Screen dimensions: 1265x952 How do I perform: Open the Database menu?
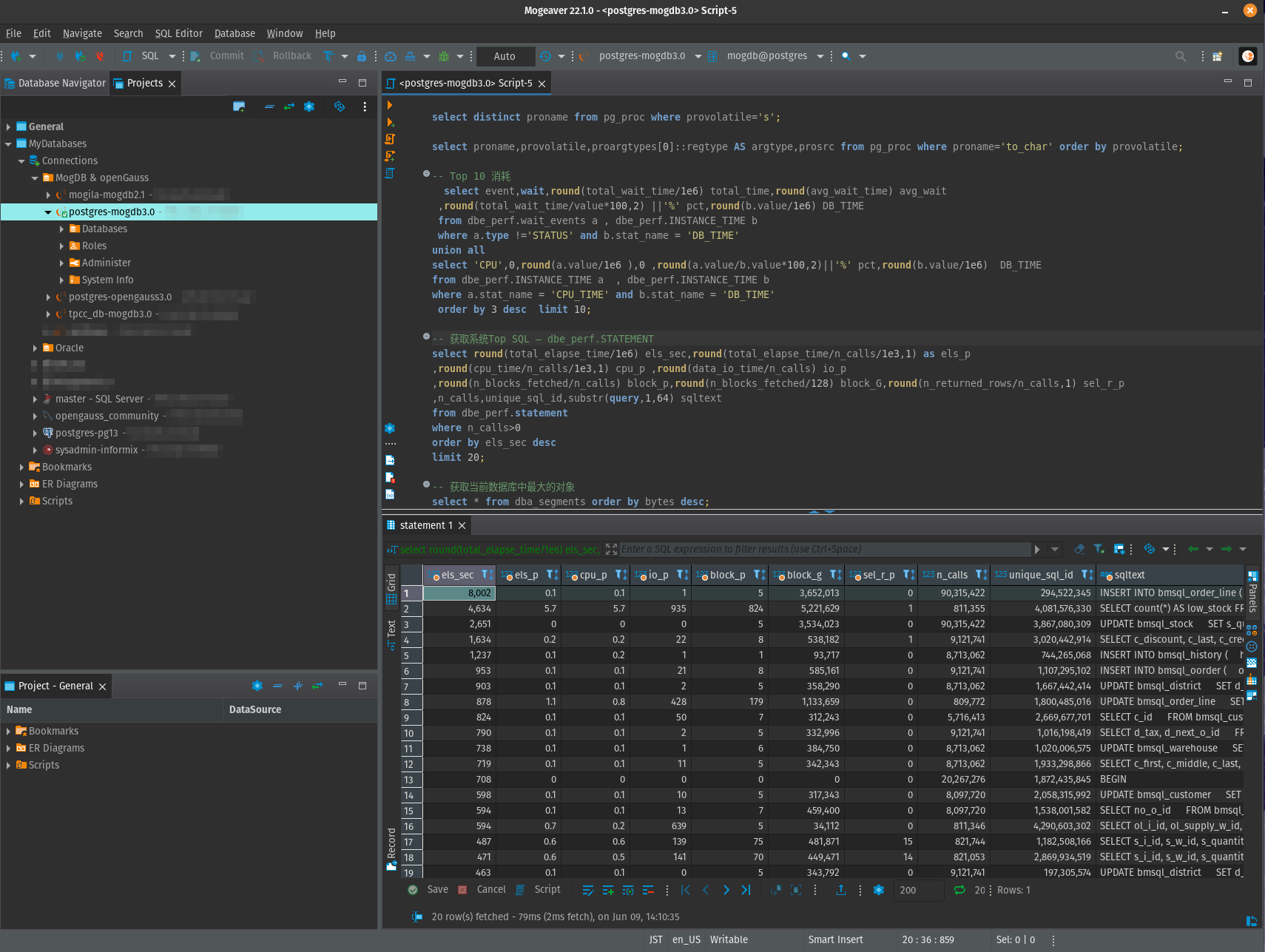point(235,33)
